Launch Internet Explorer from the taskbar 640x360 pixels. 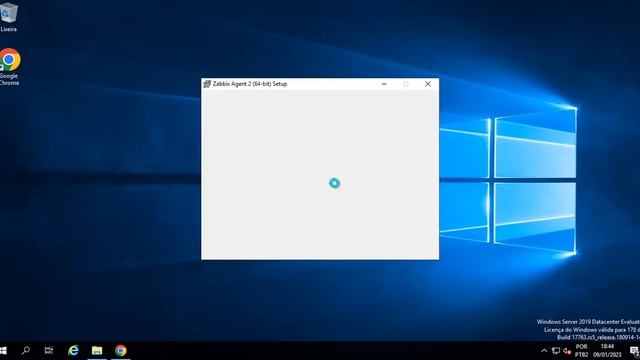click(73, 351)
